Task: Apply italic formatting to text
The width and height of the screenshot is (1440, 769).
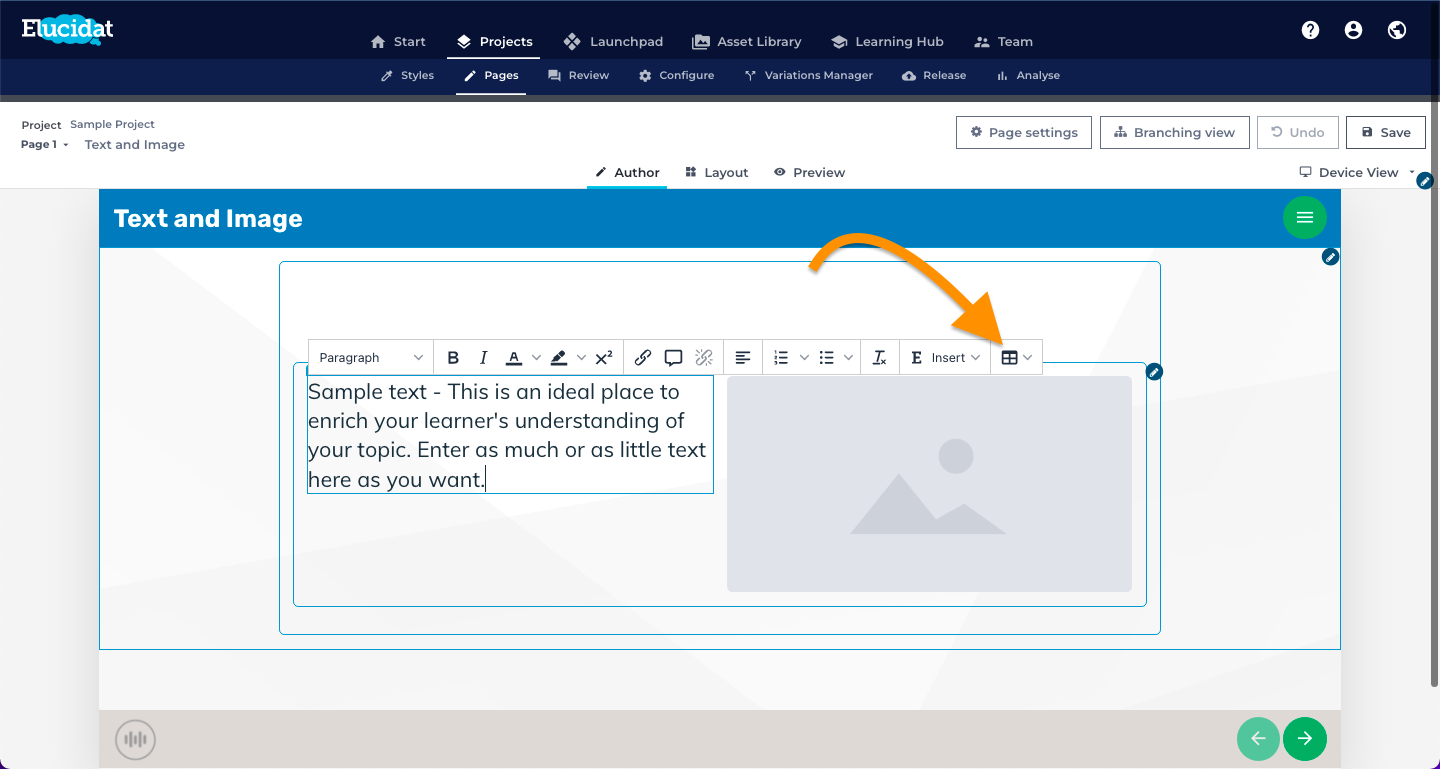Action: point(484,358)
